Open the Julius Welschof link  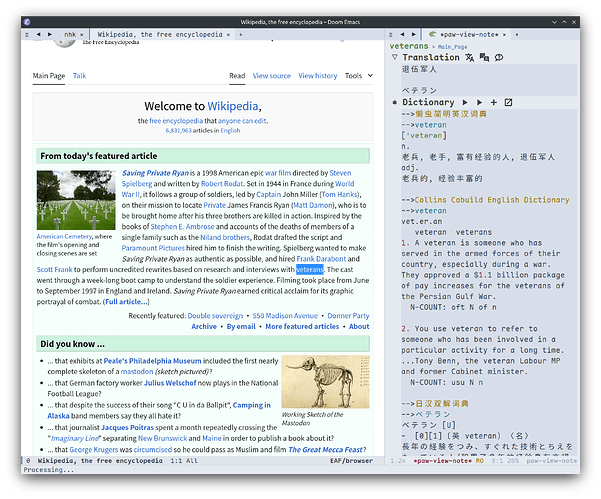(x=170, y=383)
